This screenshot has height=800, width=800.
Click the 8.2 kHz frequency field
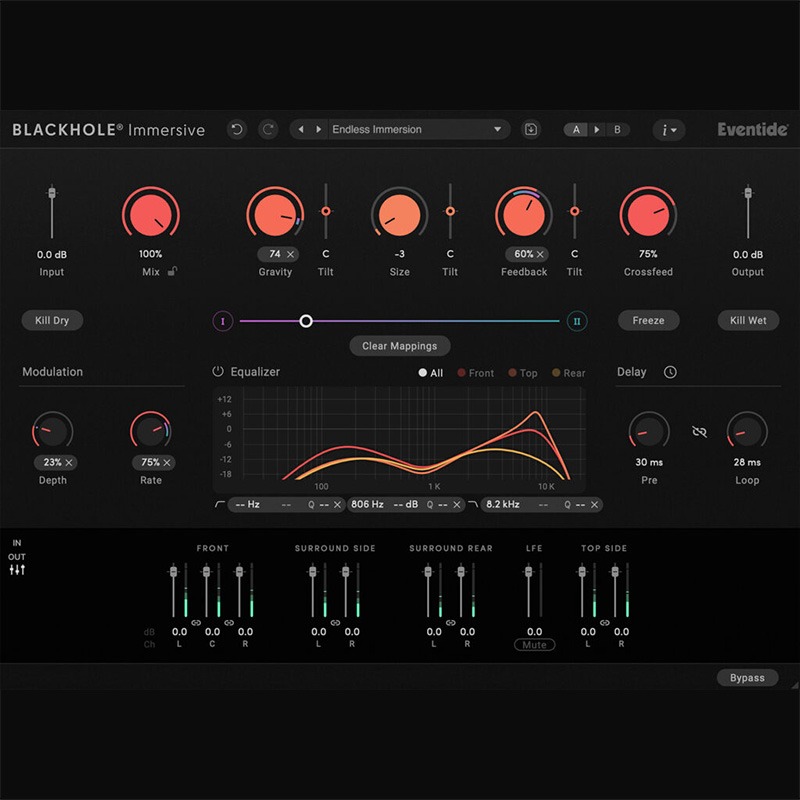503,505
